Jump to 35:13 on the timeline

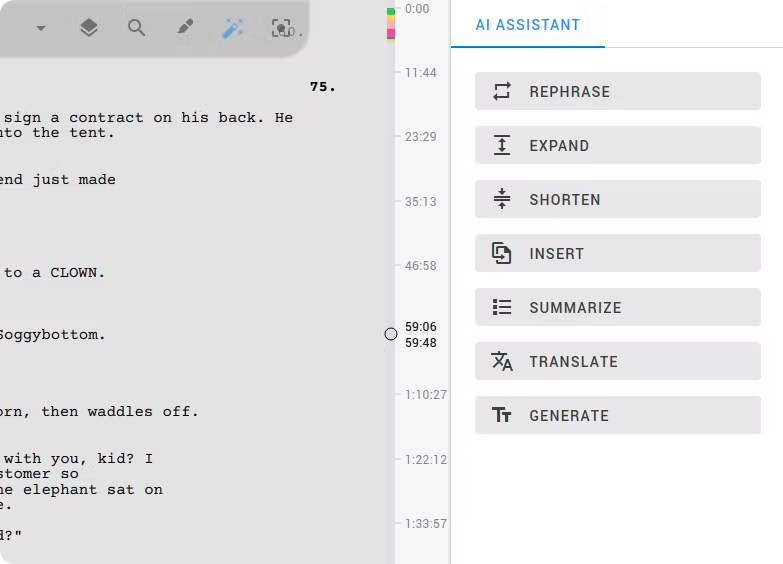(420, 202)
